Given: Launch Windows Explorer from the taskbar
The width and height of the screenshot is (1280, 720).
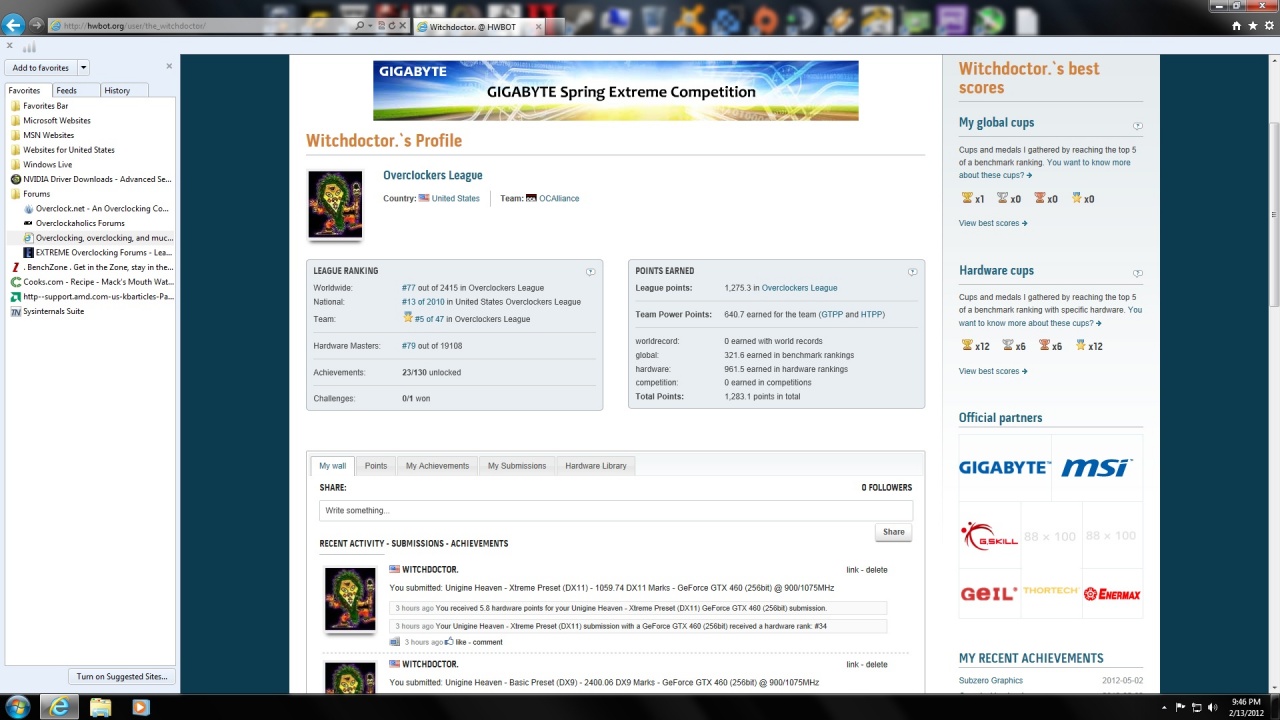Looking at the screenshot, I should [100, 707].
